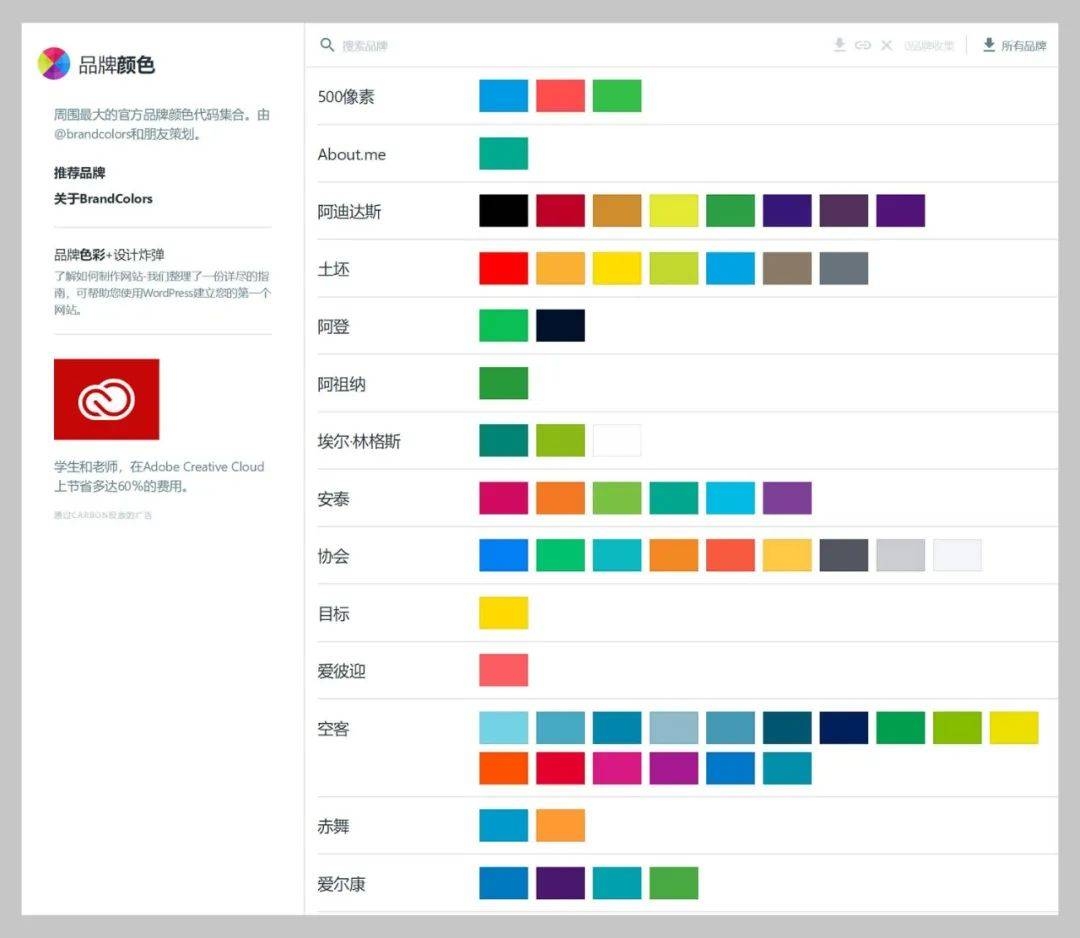This screenshot has height=938, width=1080.
Task: Click the download icon in the toolbar
Action: tap(839, 45)
